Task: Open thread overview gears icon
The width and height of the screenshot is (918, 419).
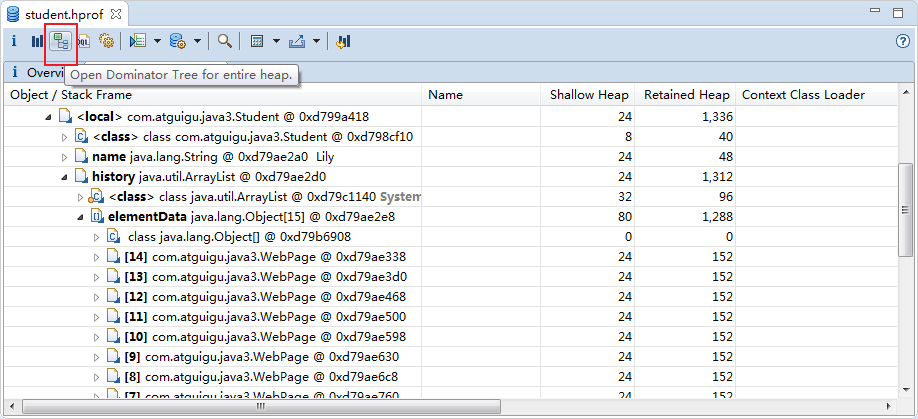Action: point(106,41)
